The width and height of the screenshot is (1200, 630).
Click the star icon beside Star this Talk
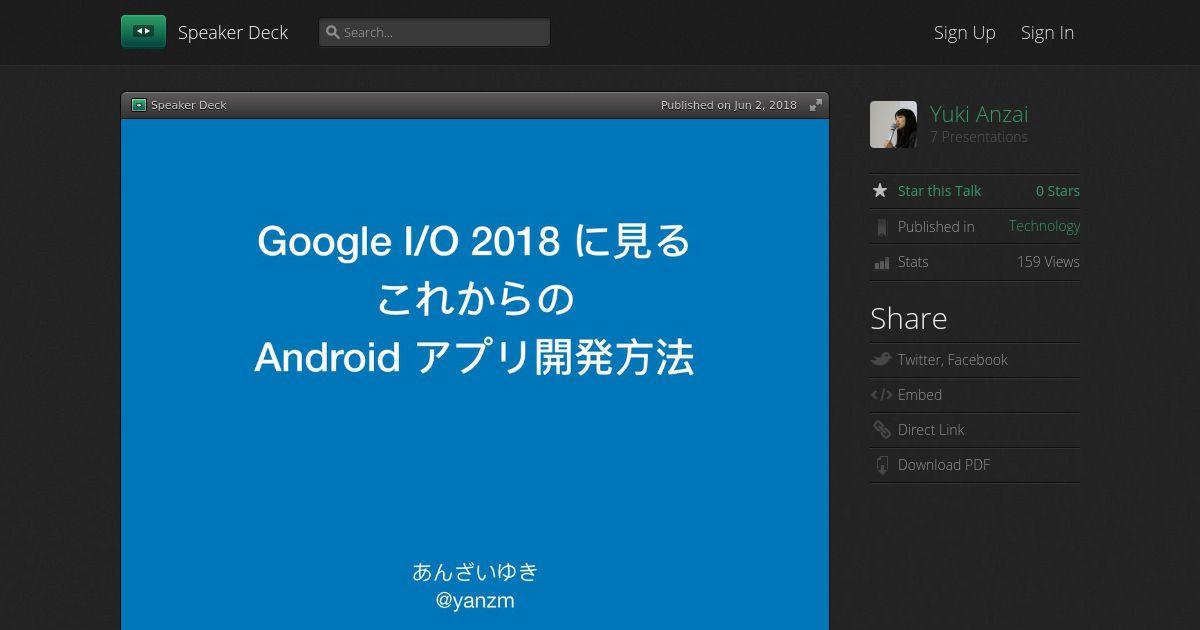tap(880, 190)
